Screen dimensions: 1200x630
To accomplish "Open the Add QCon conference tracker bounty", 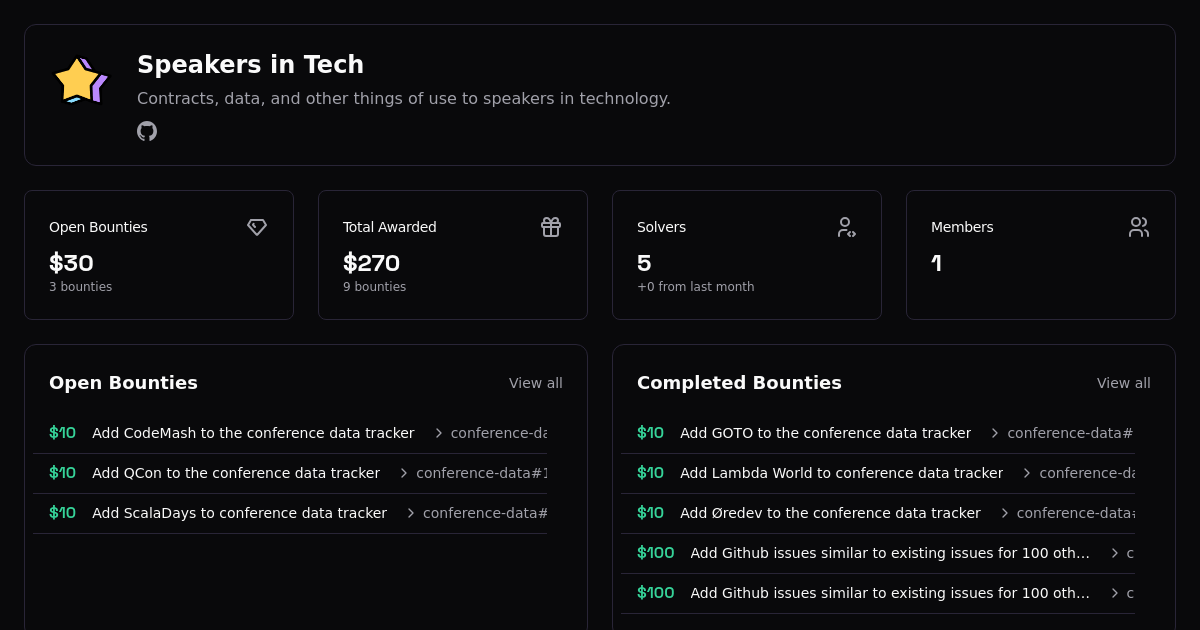I will pos(235,473).
